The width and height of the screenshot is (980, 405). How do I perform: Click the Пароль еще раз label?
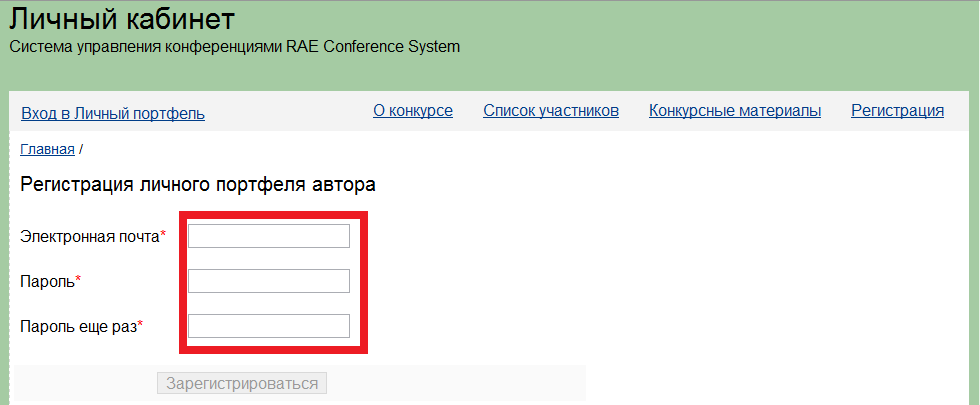click(82, 326)
